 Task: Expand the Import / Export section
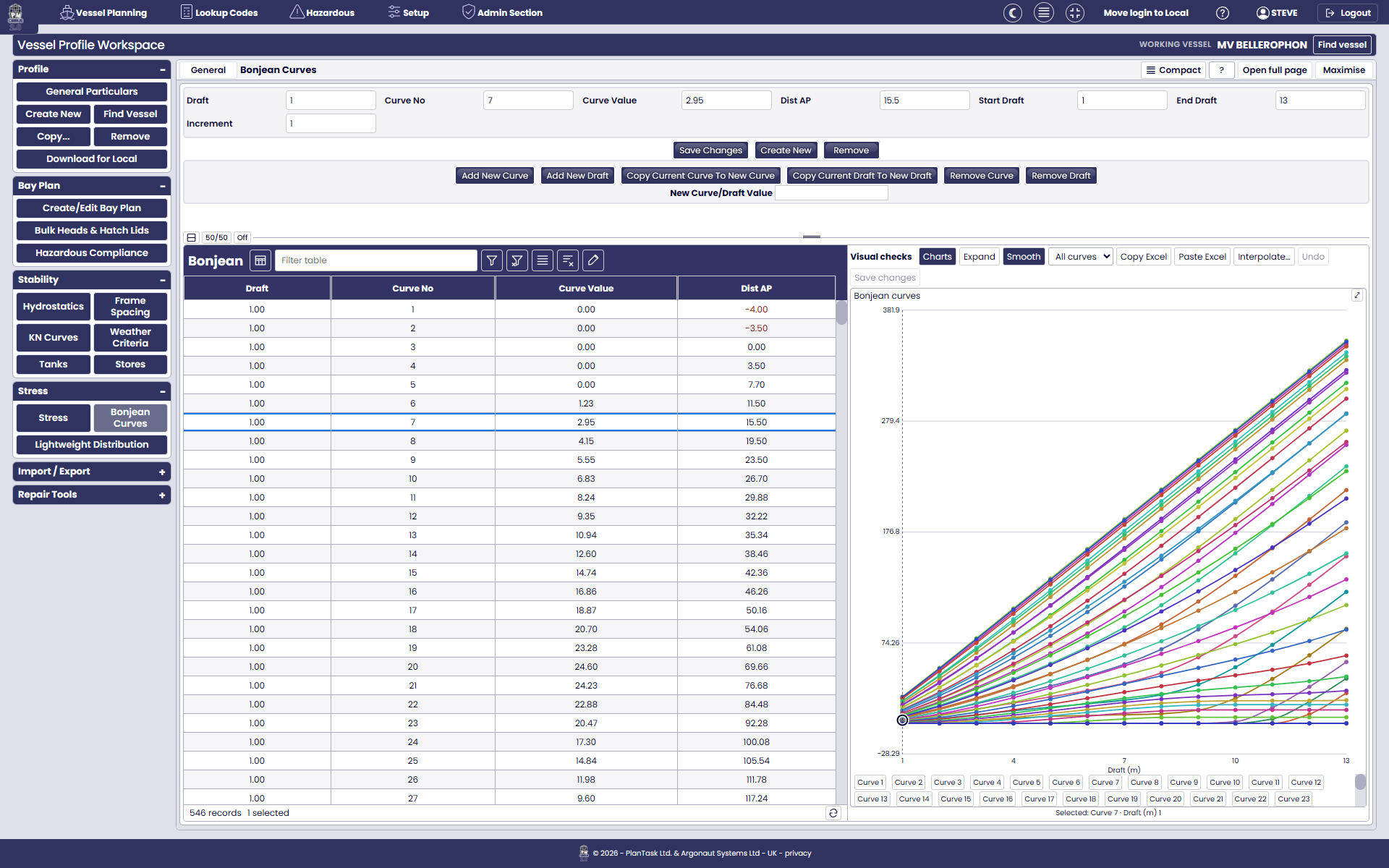point(162,472)
